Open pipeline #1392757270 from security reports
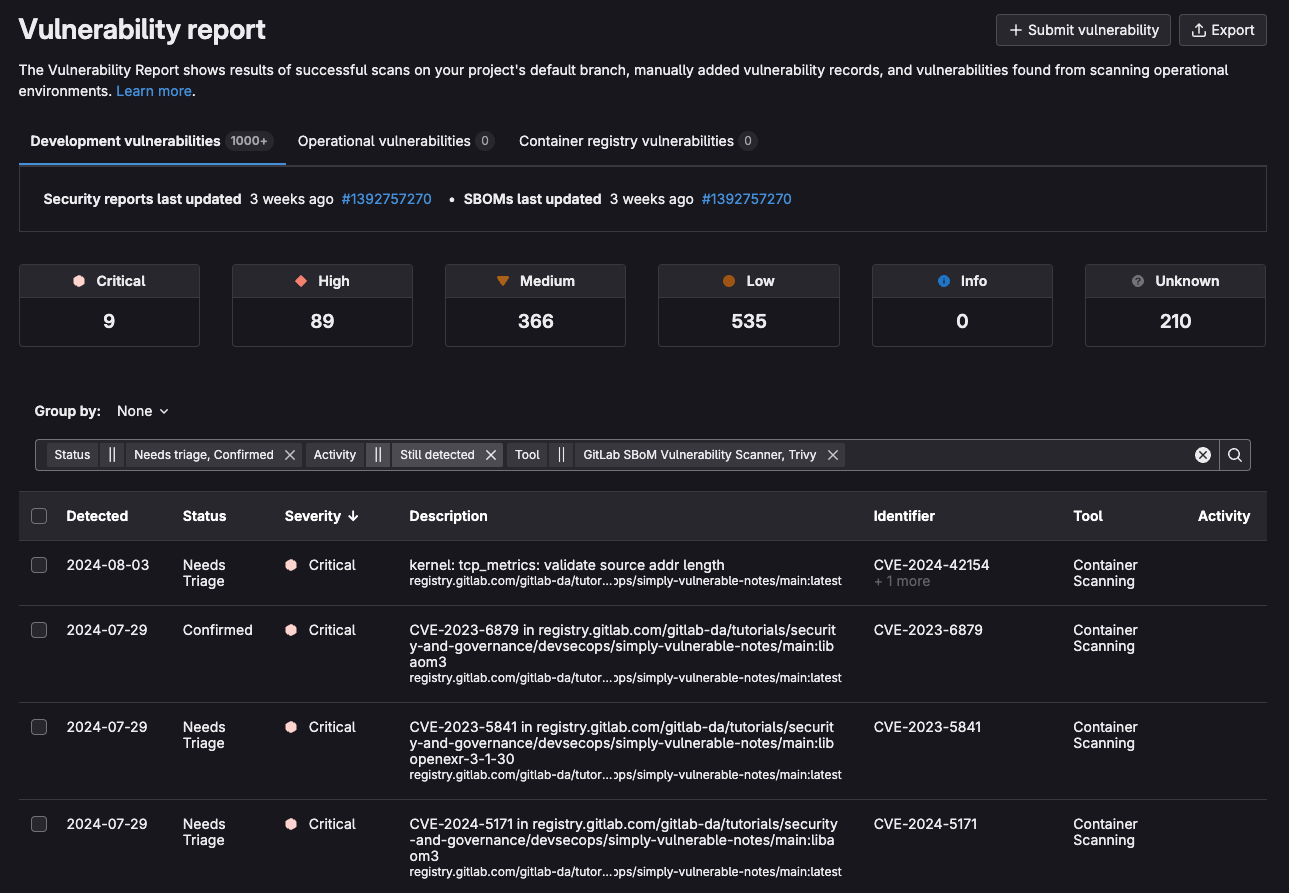The width and height of the screenshot is (1289, 893). 387,199
